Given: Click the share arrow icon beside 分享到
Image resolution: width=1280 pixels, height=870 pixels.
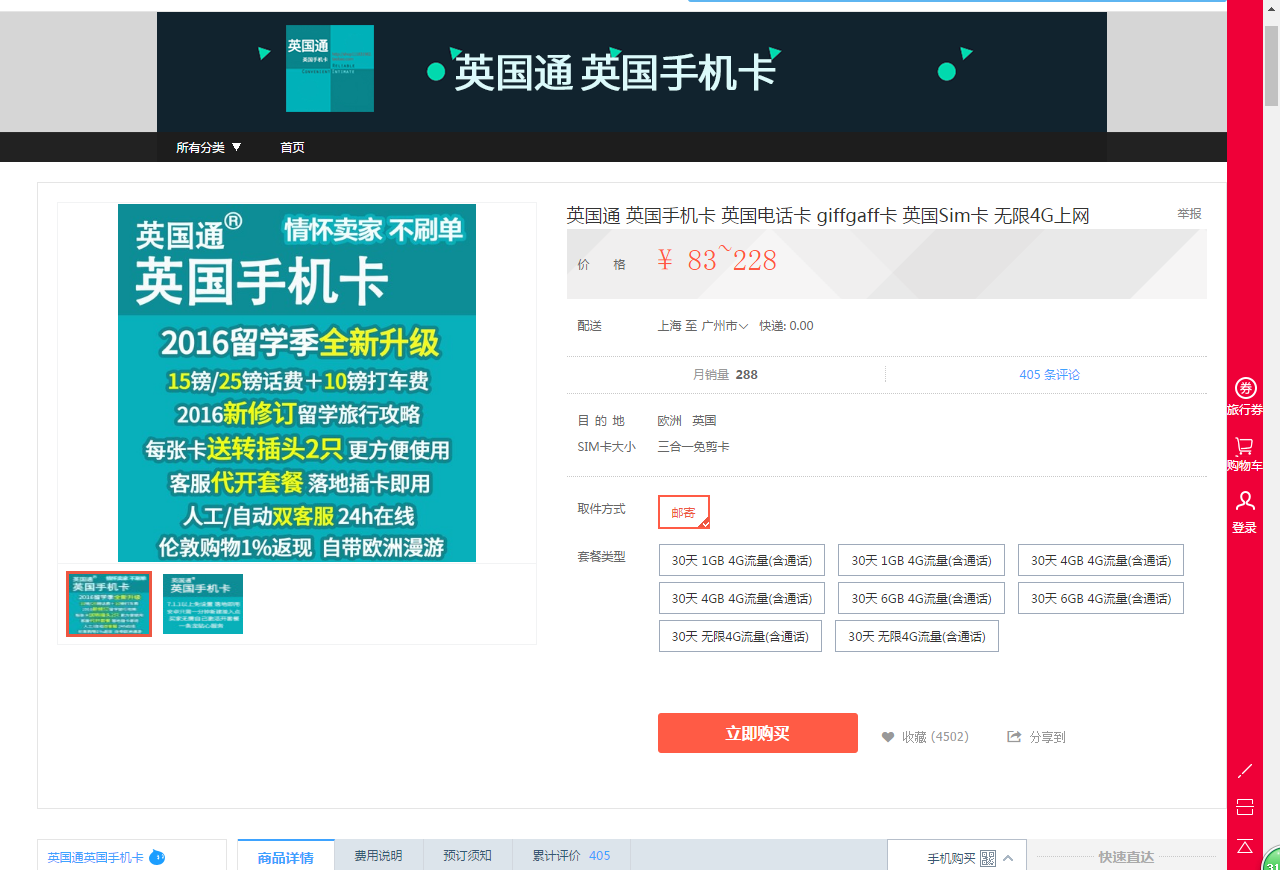Looking at the screenshot, I should (x=1014, y=737).
